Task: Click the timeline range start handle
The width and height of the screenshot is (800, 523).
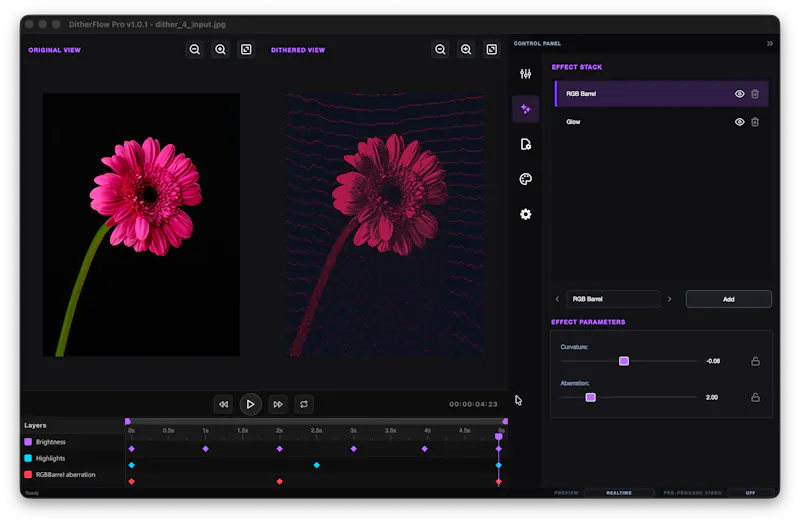Action: click(x=128, y=421)
